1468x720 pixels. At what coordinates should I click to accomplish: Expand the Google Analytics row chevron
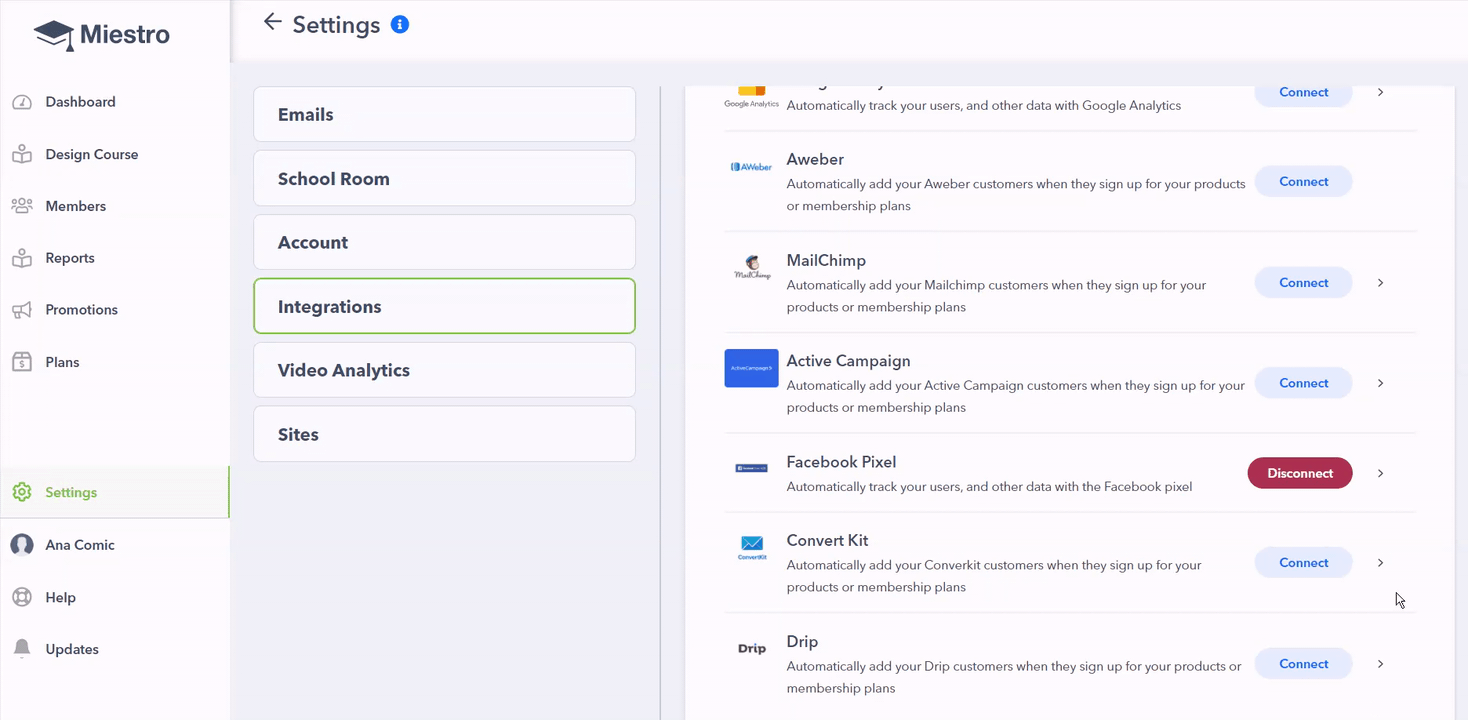click(x=1380, y=92)
